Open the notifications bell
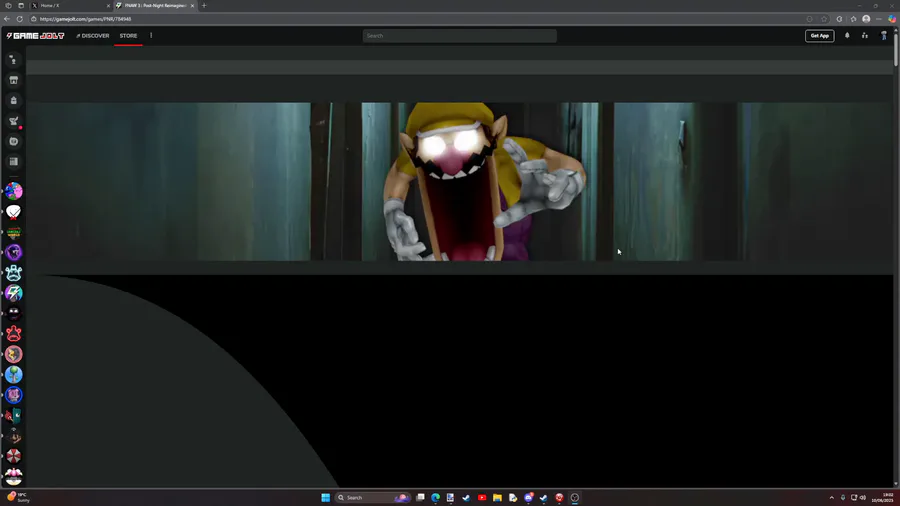This screenshot has height=506, width=900. pos(847,36)
